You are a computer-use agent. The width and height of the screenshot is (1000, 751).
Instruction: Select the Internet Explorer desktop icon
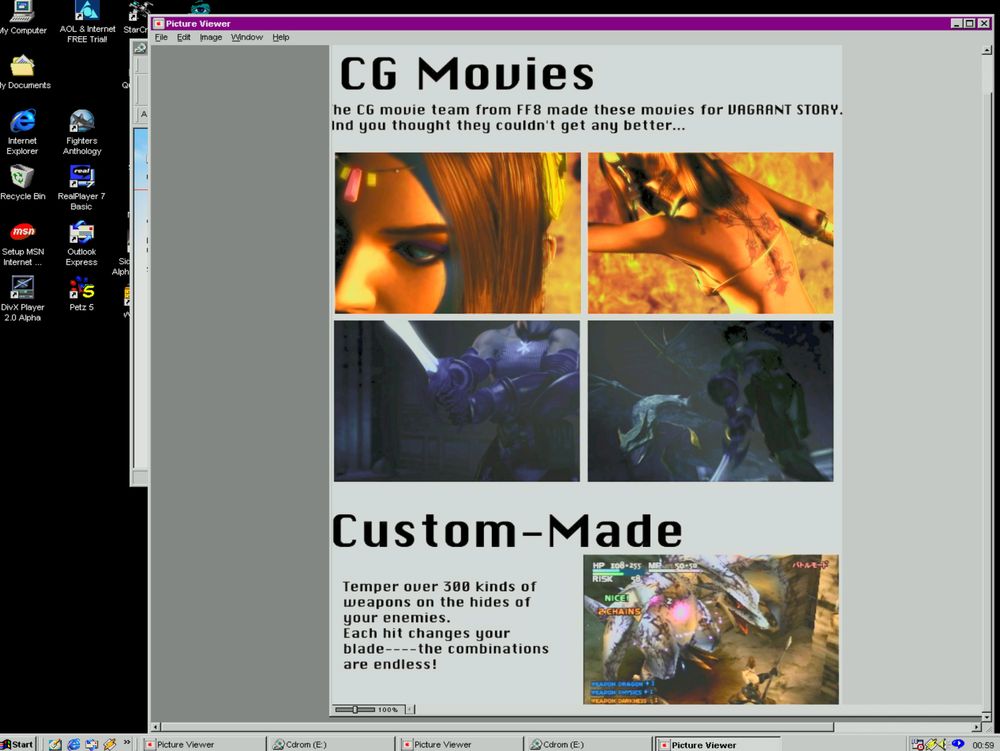point(22,133)
